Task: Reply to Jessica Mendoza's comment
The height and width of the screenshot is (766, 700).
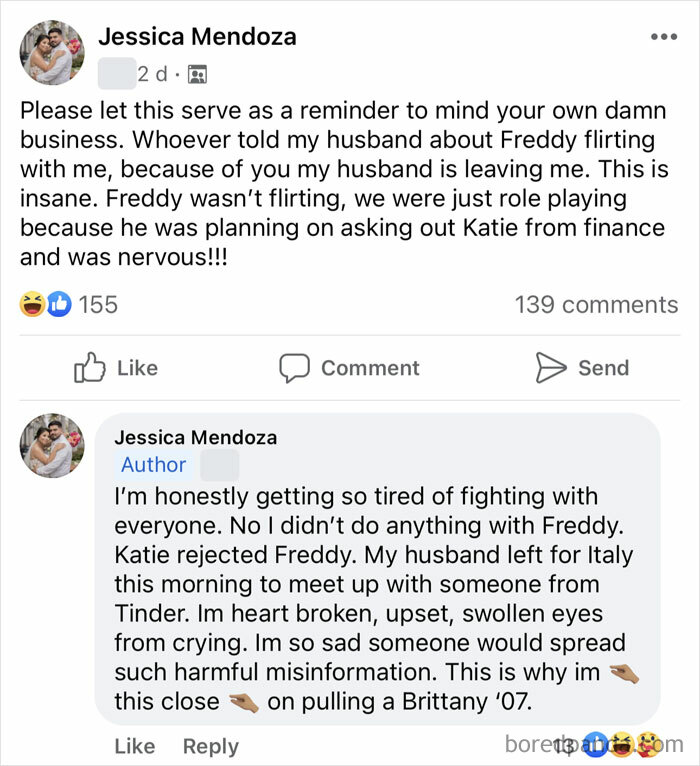Action: pos(210,746)
